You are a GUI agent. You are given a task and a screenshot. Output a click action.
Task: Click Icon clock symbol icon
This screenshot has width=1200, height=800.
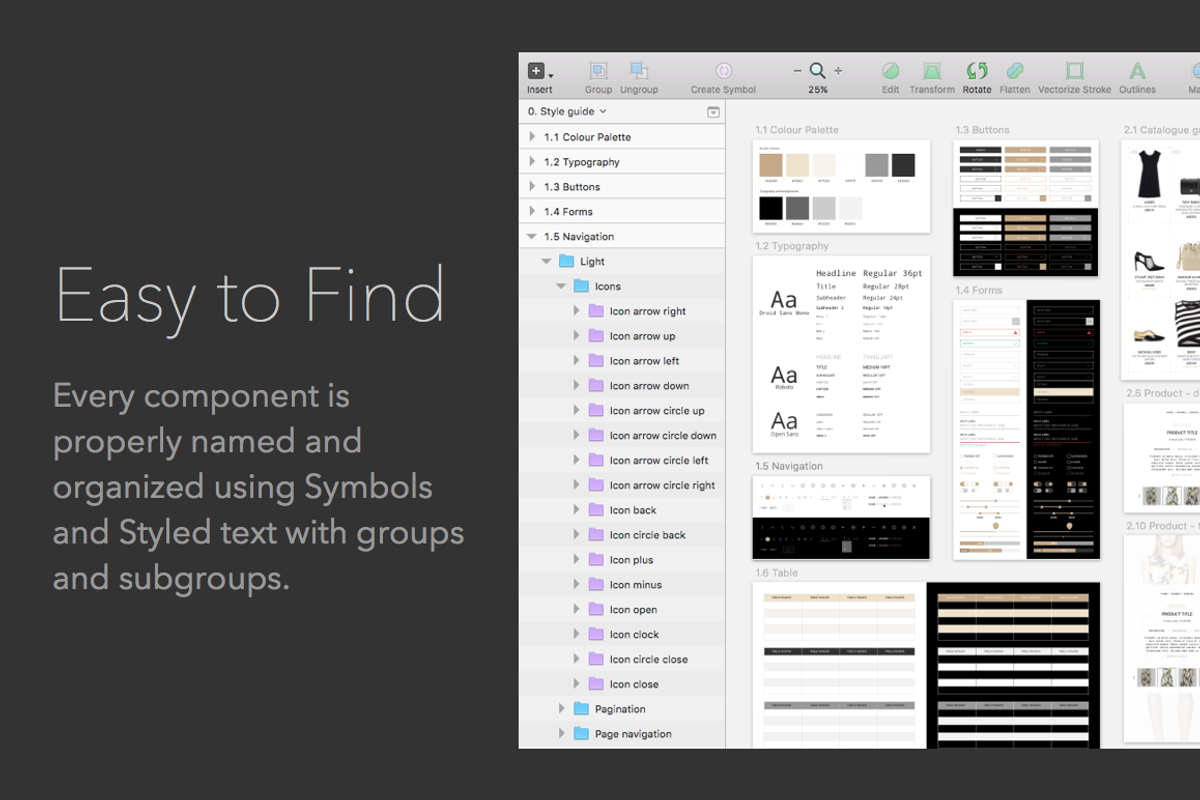[x=597, y=634]
